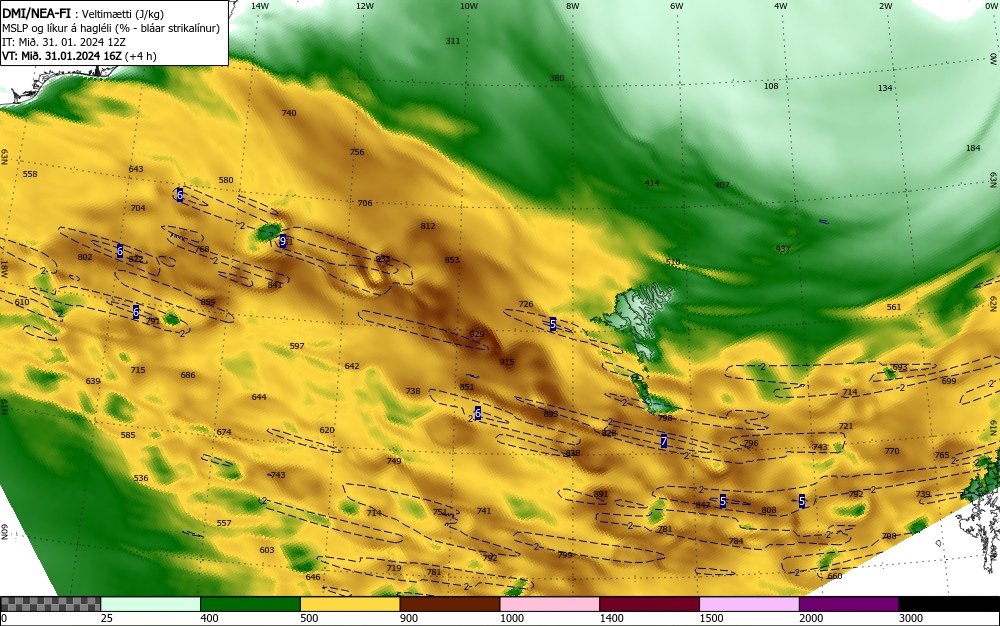The image size is (1000, 626).
Task: Click the map value "915"
Action: (x=506, y=362)
